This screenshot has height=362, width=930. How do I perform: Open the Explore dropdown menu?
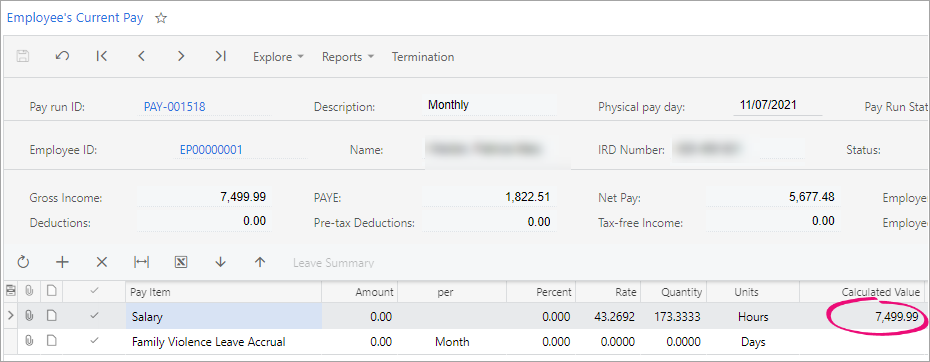click(278, 57)
